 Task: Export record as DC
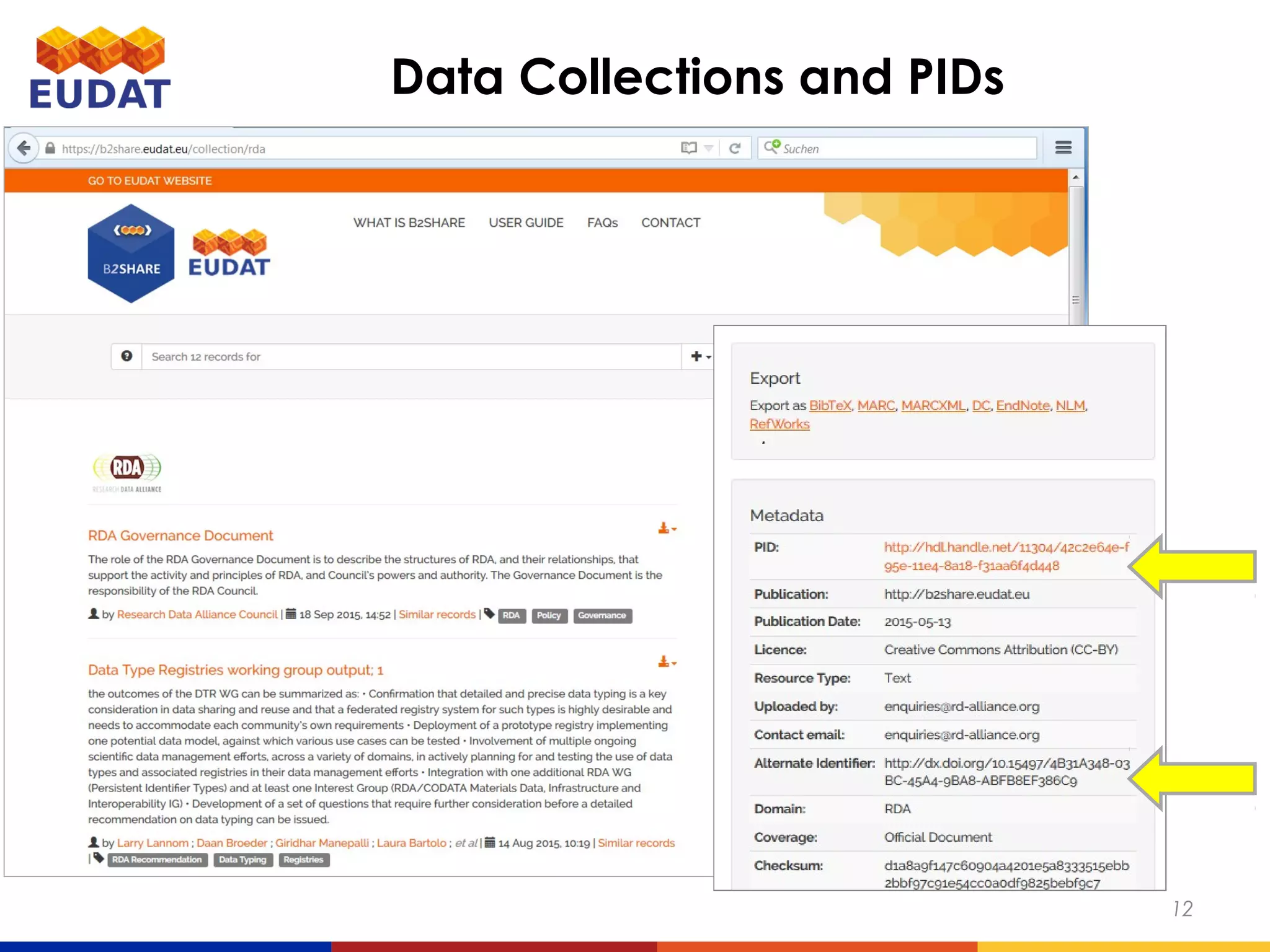point(981,405)
